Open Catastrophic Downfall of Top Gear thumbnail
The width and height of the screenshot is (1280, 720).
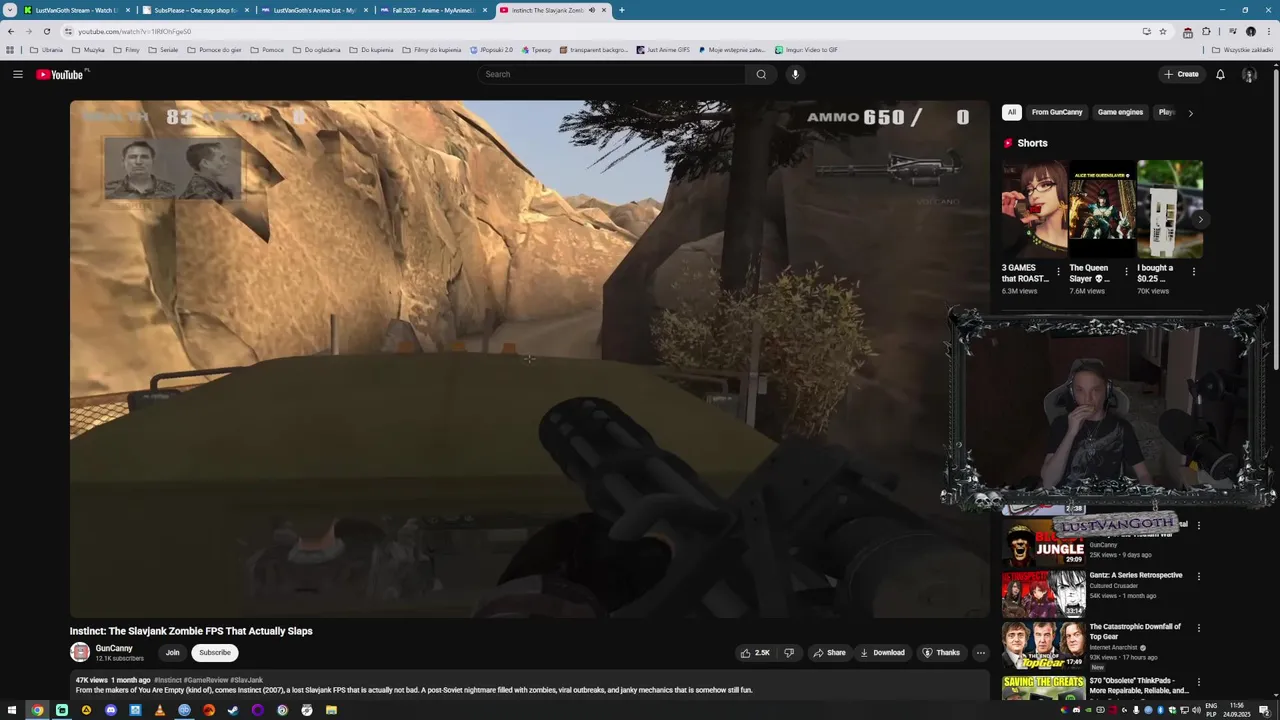1043,646
